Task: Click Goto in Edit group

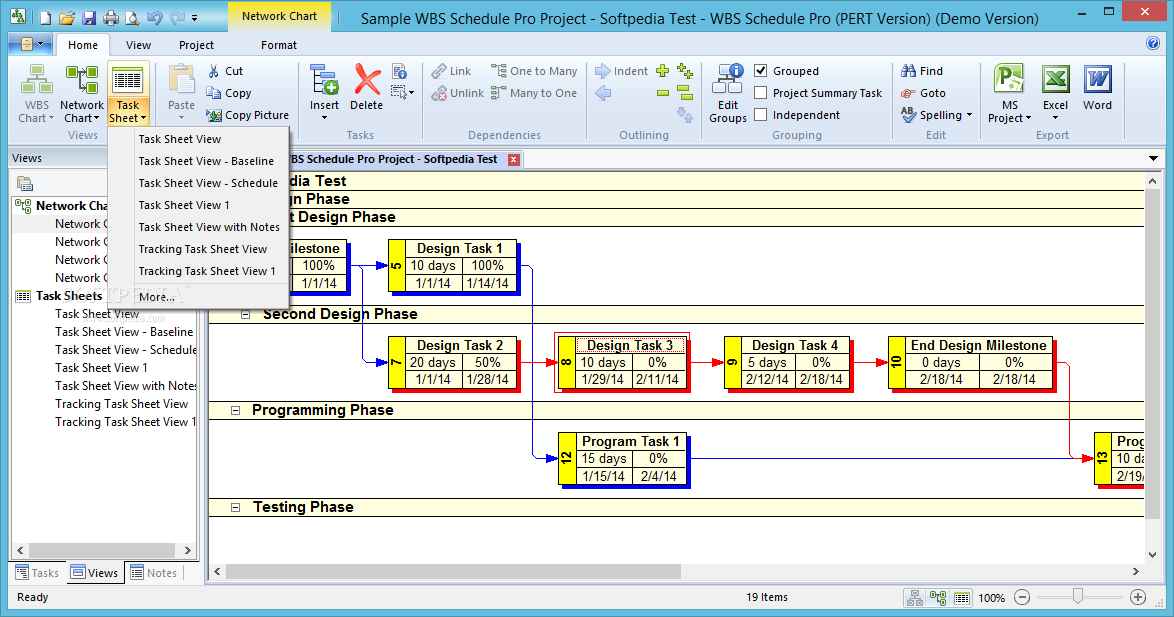Action: [924, 93]
